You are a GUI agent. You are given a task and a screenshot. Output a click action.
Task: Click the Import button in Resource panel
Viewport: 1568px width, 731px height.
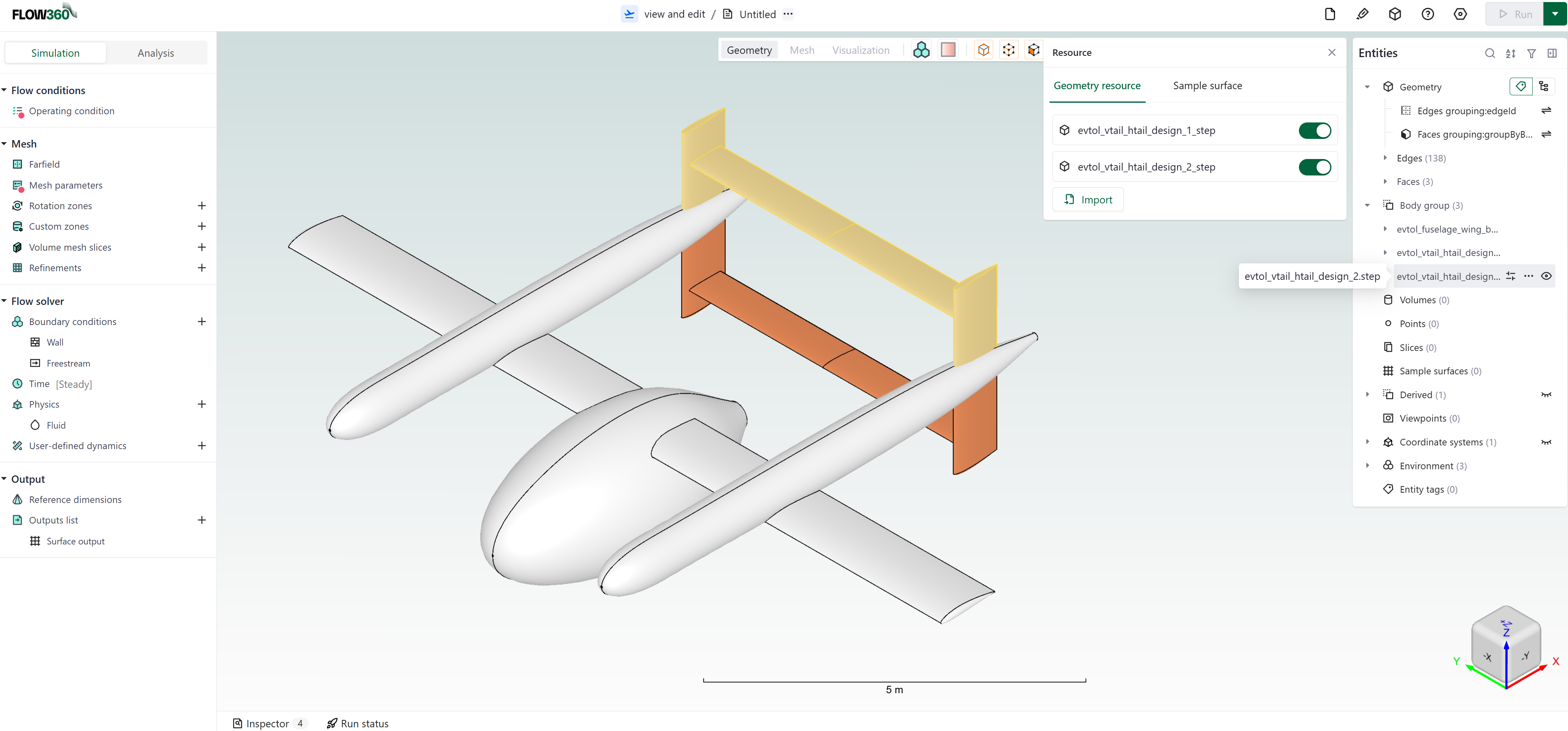click(1088, 199)
